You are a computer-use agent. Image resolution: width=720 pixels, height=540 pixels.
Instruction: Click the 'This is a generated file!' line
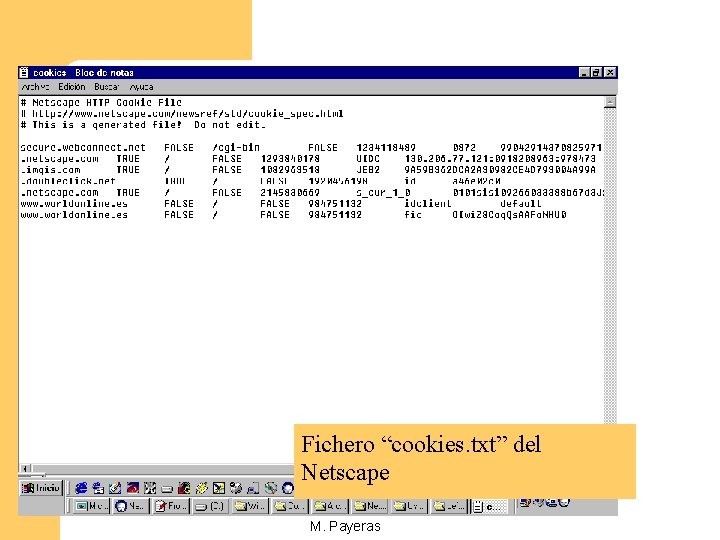(143, 125)
